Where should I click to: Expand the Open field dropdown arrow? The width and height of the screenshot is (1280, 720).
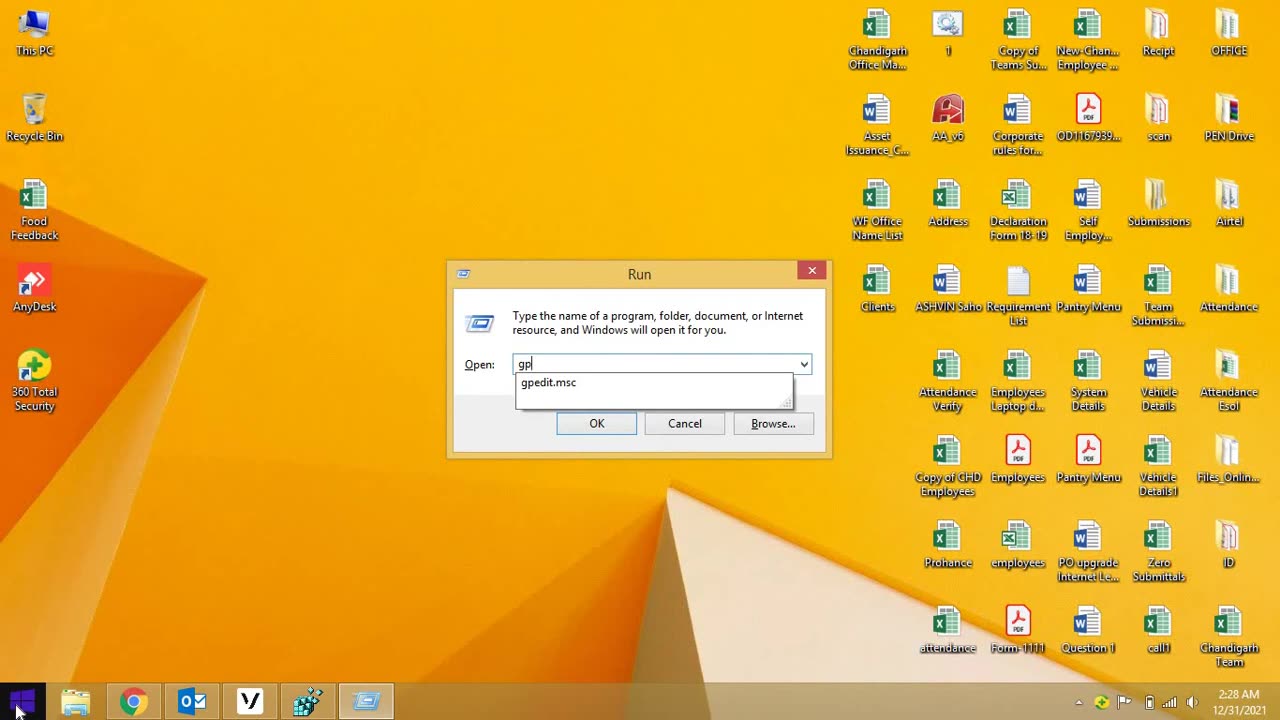pyautogui.click(x=803, y=364)
